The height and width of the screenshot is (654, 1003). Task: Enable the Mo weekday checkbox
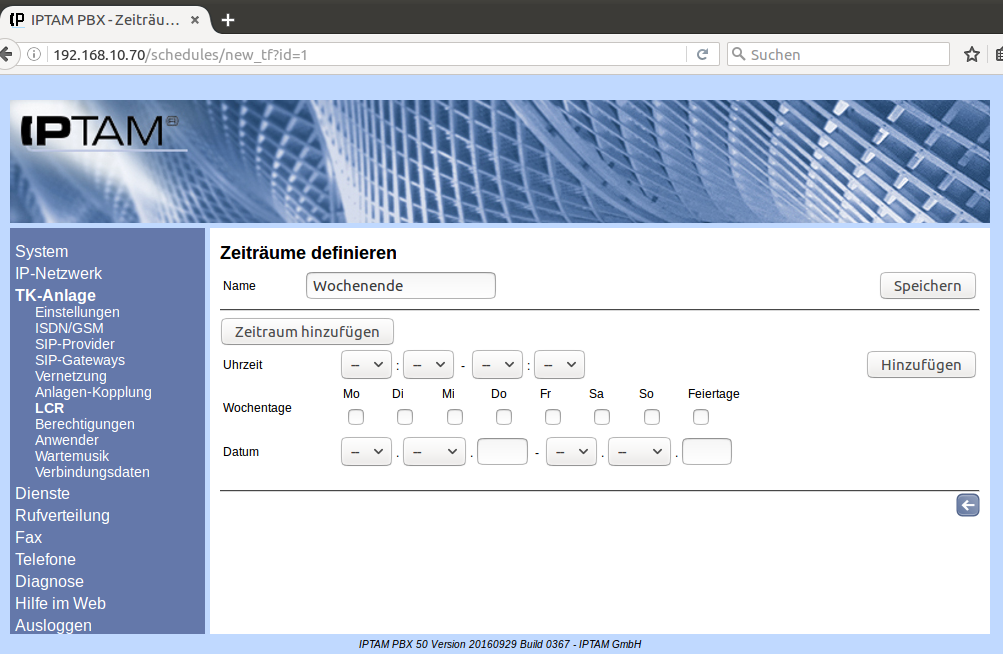click(356, 417)
